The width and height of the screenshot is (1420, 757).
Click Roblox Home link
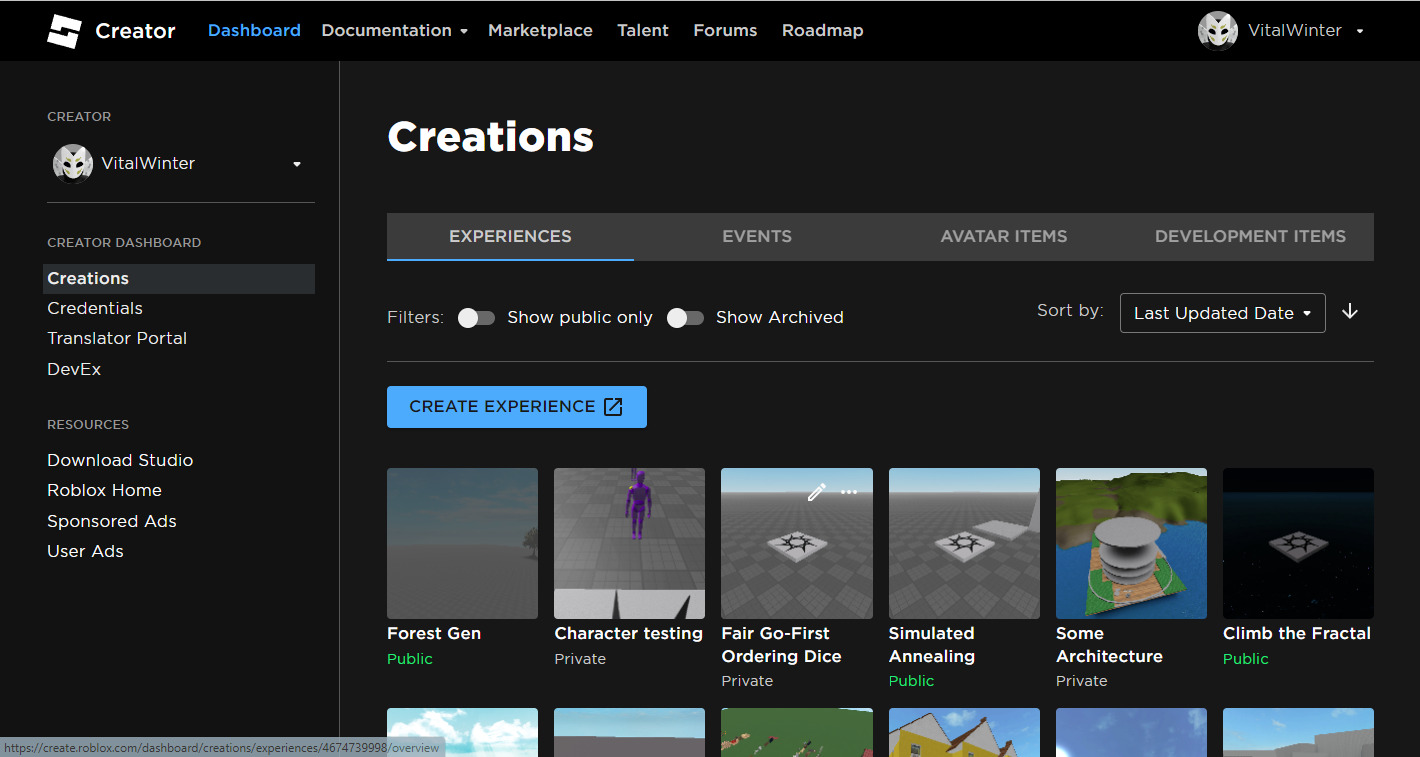(x=104, y=491)
